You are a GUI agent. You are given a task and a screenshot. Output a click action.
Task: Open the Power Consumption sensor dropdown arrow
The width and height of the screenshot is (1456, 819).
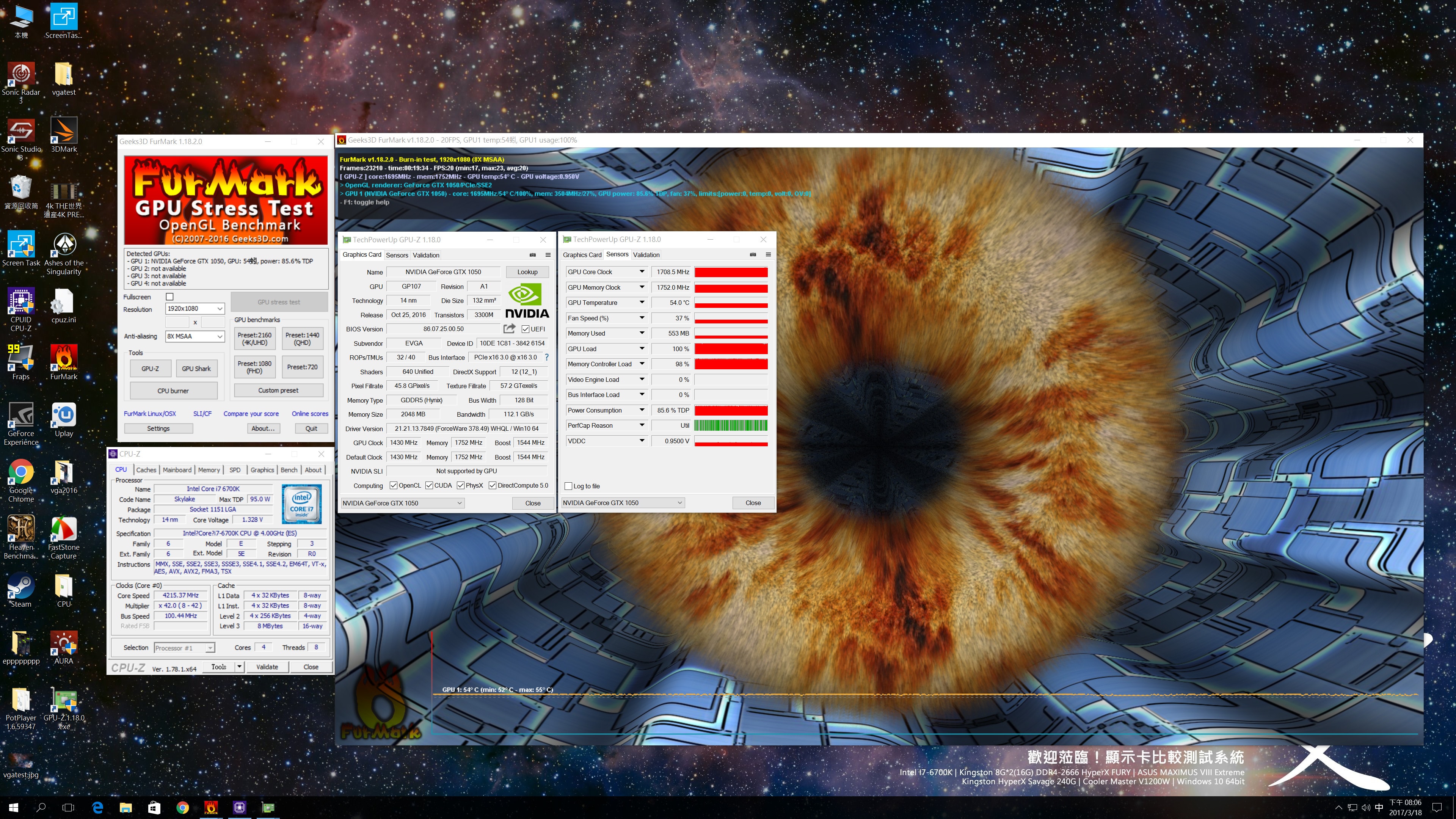tap(642, 410)
